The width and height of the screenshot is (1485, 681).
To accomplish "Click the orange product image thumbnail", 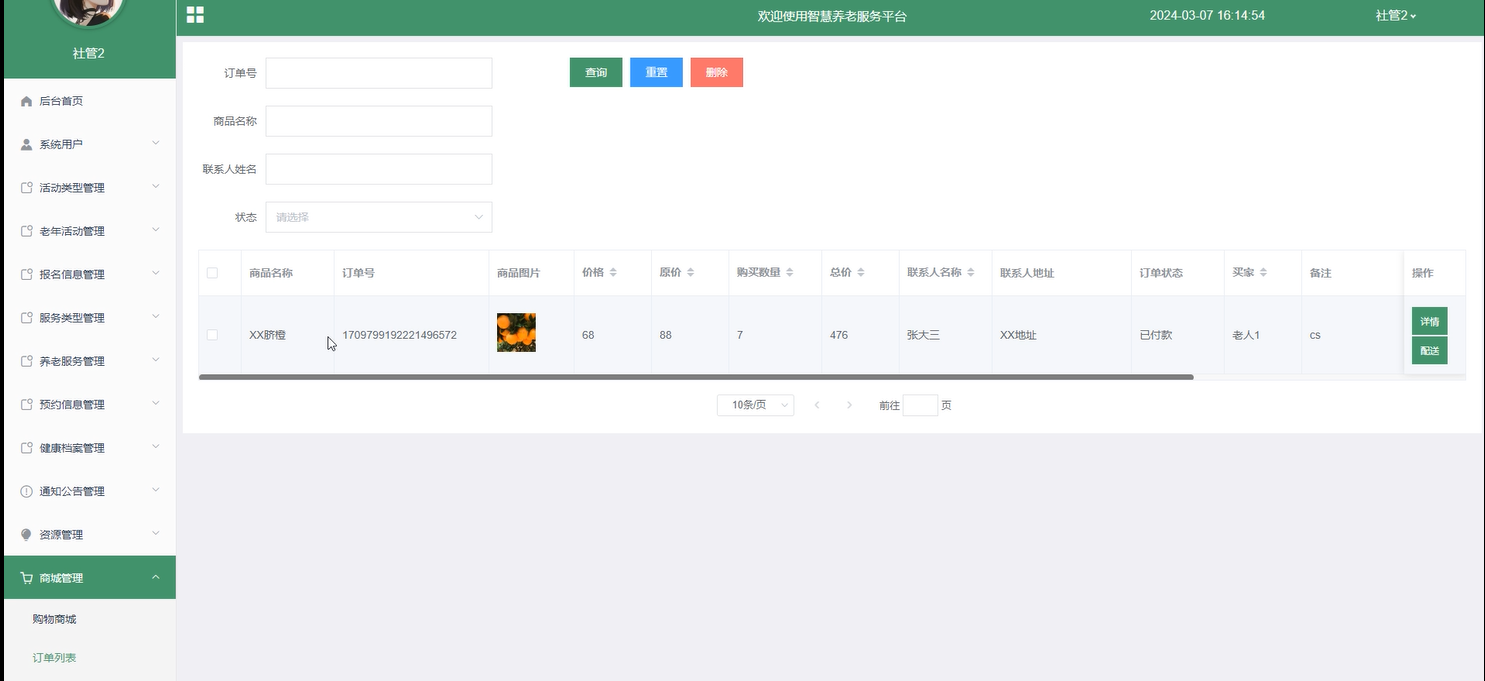I will click(x=516, y=332).
